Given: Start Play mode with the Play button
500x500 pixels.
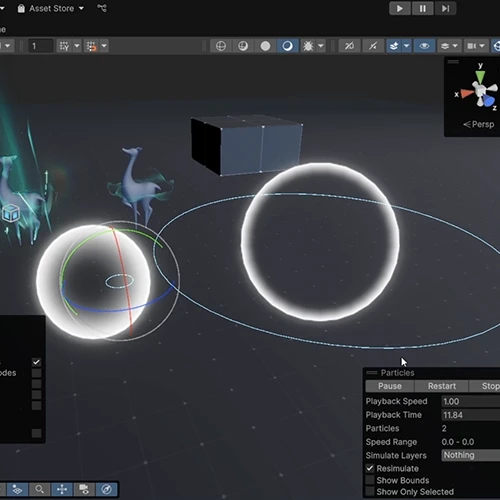Looking at the screenshot, I should point(399,8).
